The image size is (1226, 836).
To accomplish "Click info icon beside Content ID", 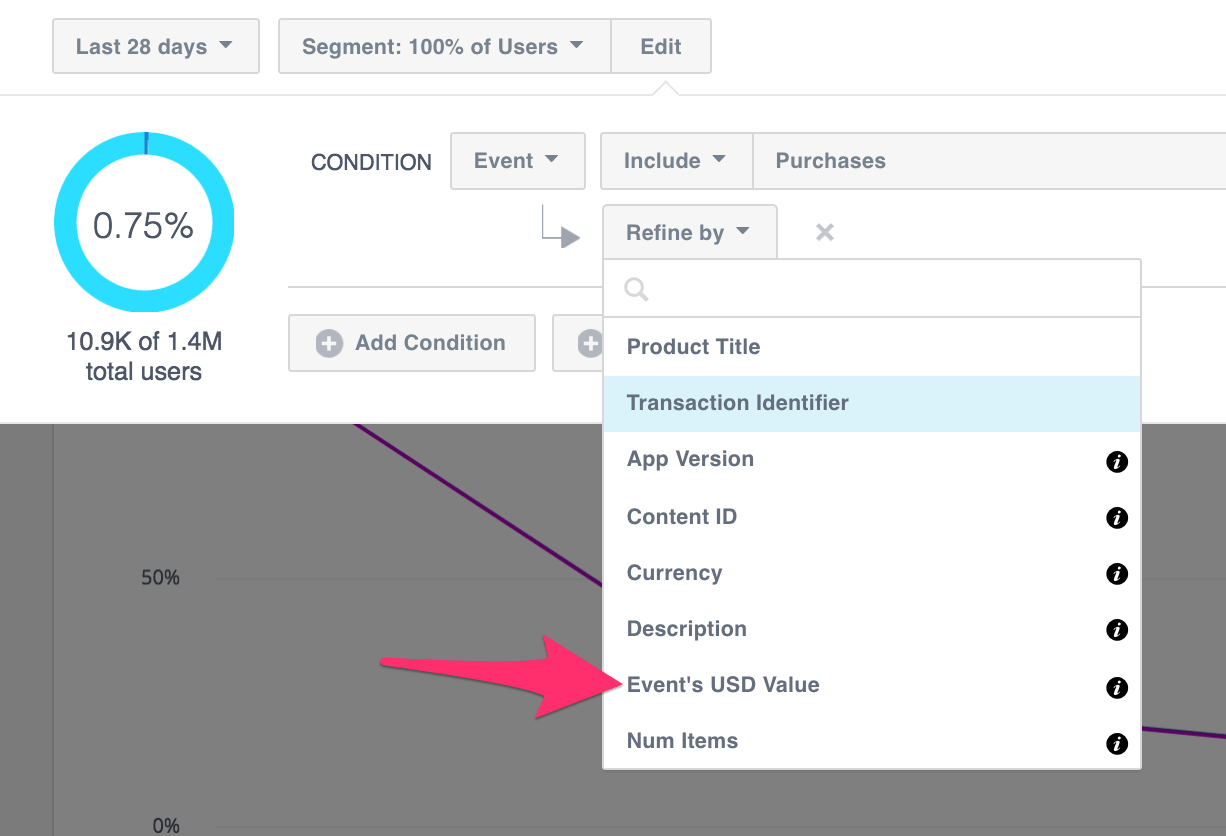I will tap(1117, 518).
